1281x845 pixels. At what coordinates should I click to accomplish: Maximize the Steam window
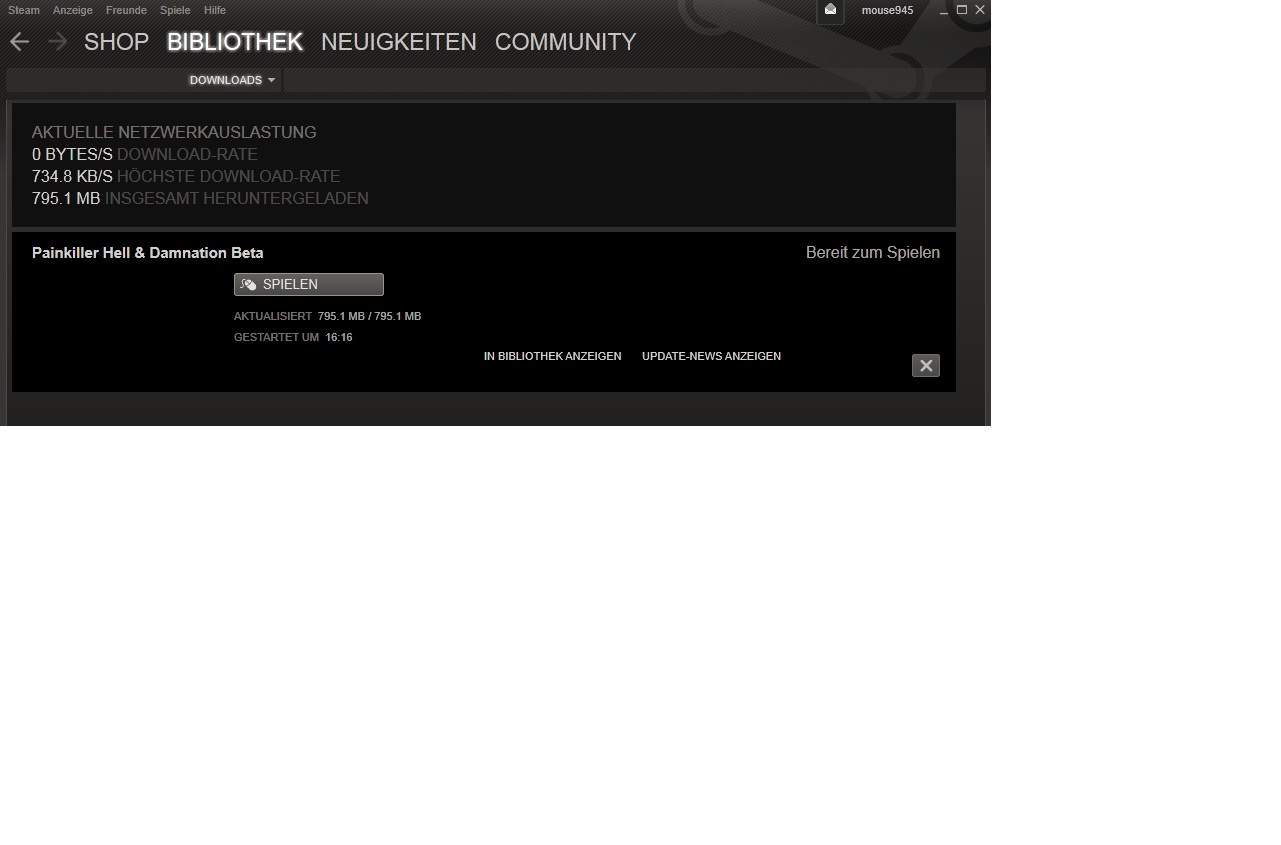click(962, 10)
